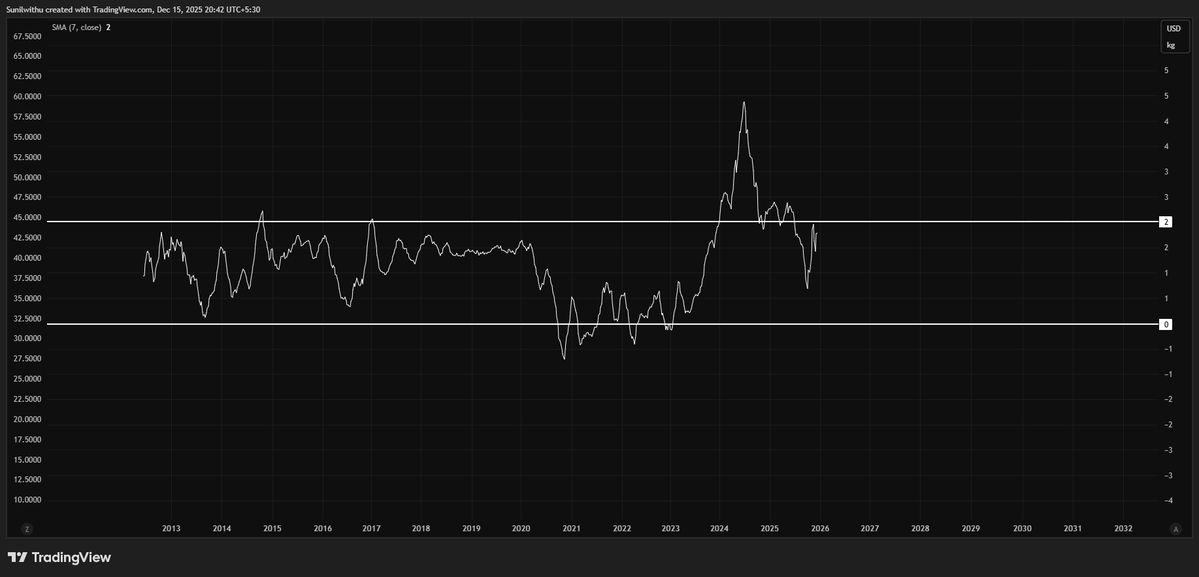Click the 22.5000 price label on left scale
This screenshot has width=1199, height=577.
(28, 399)
